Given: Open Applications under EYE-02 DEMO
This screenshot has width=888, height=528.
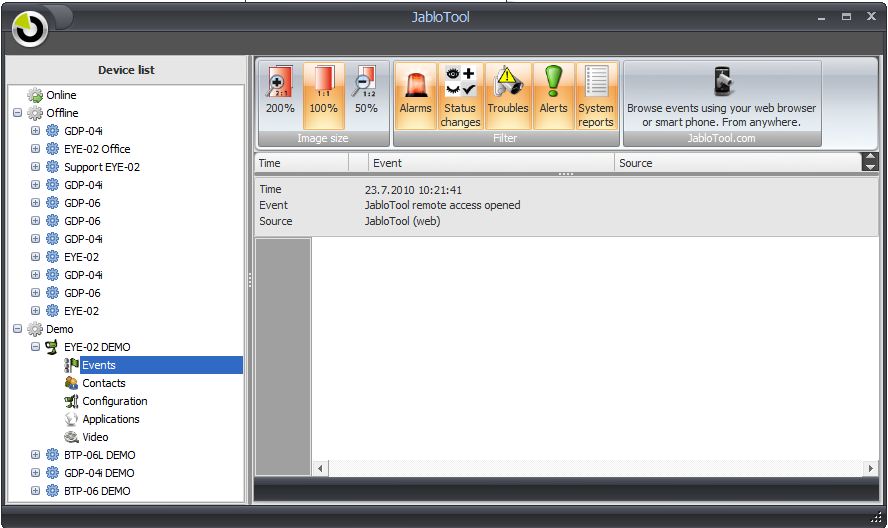Looking at the screenshot, I should (110, 419).
